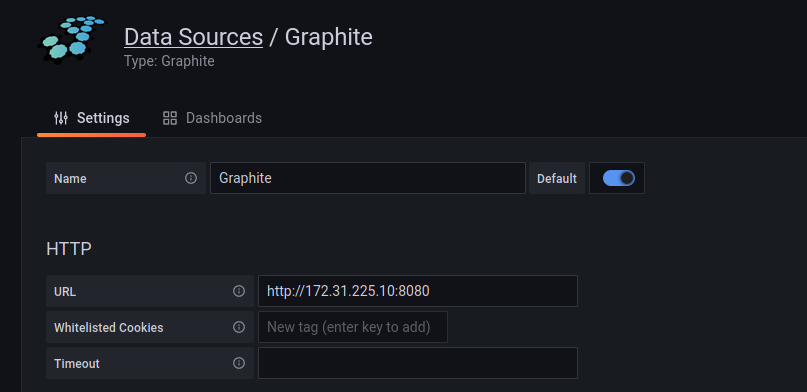This screenshot has height=392, width=807.
Task: Click into the URL input field
Action: (x=418, y=291)
